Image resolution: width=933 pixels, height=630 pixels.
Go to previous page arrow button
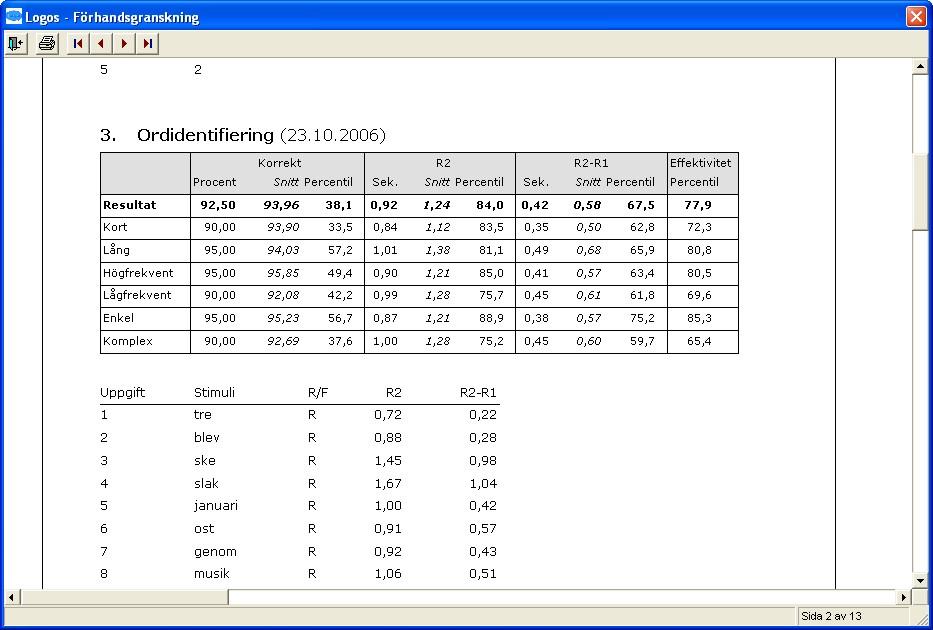(101, 43)
